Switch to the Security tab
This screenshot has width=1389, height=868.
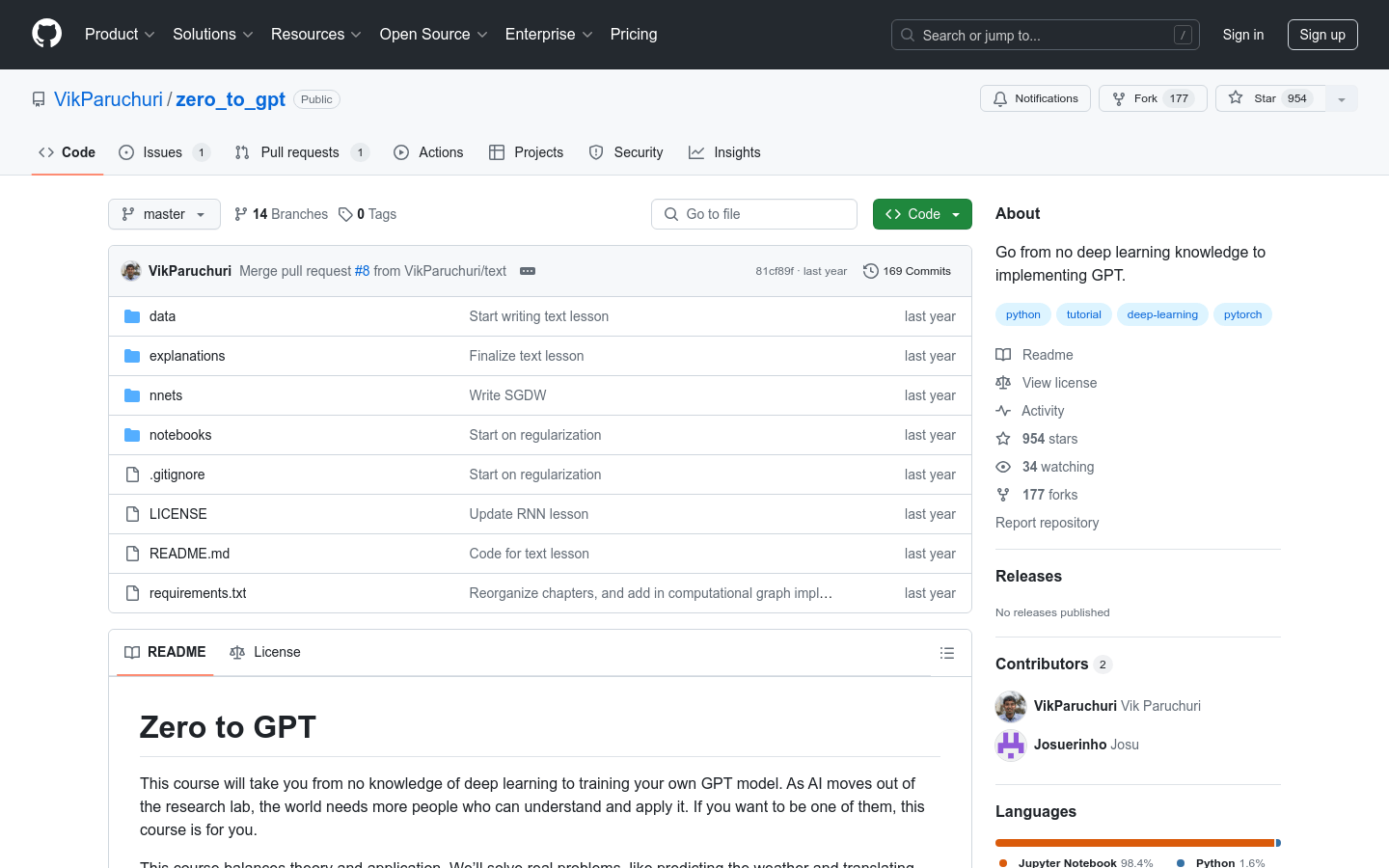tap(626, 152)
